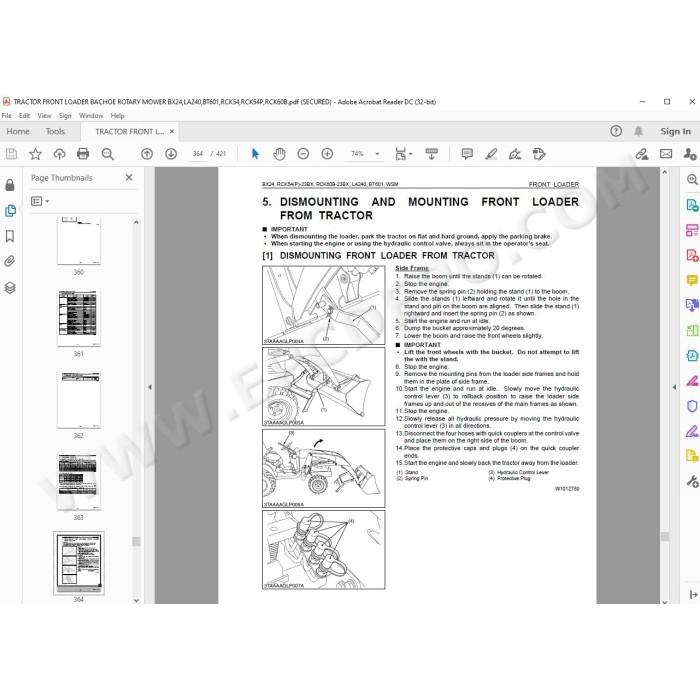Zoom out with minus button
The height and width of the screenshot is (700, 700).
tap(303, 154)
